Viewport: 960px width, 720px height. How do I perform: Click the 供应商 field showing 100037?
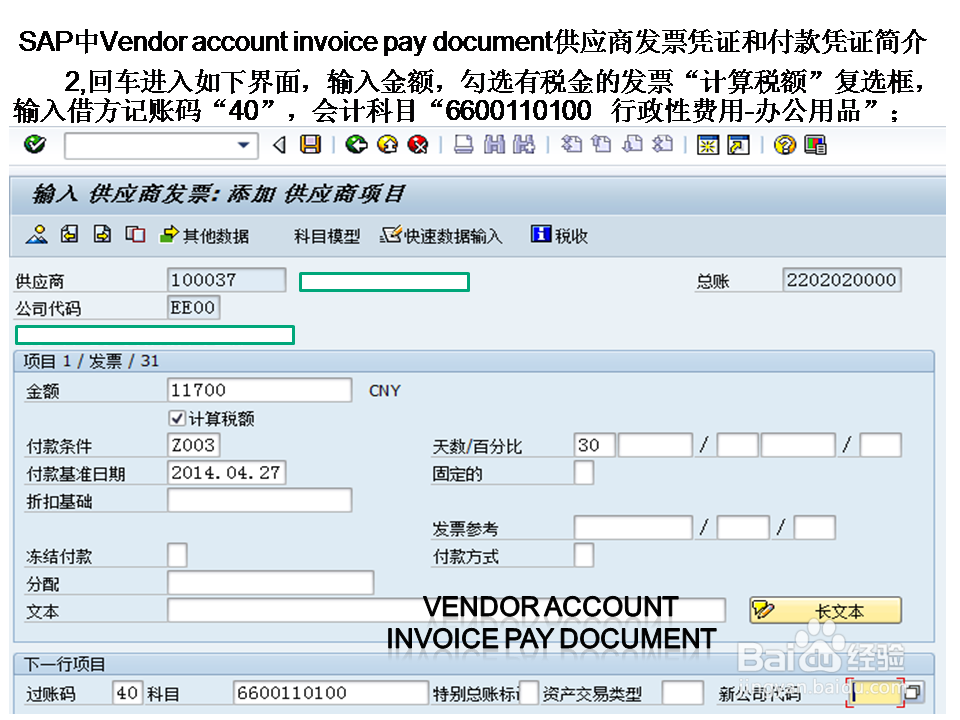pos(227,280)
